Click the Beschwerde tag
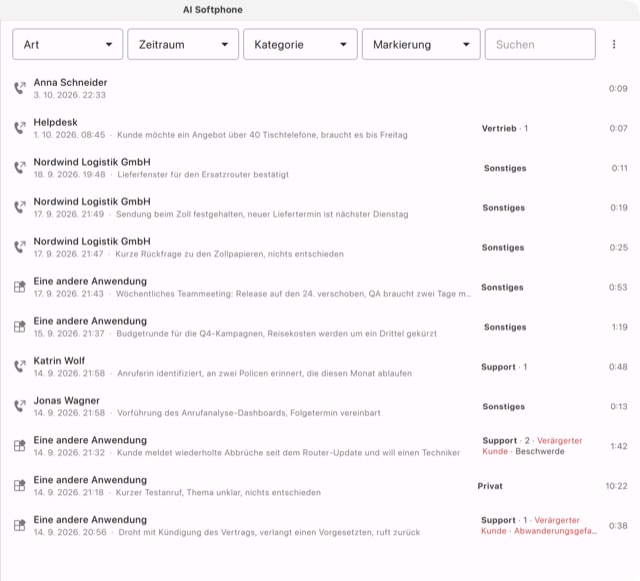The image size is (640, 581). 540,451
